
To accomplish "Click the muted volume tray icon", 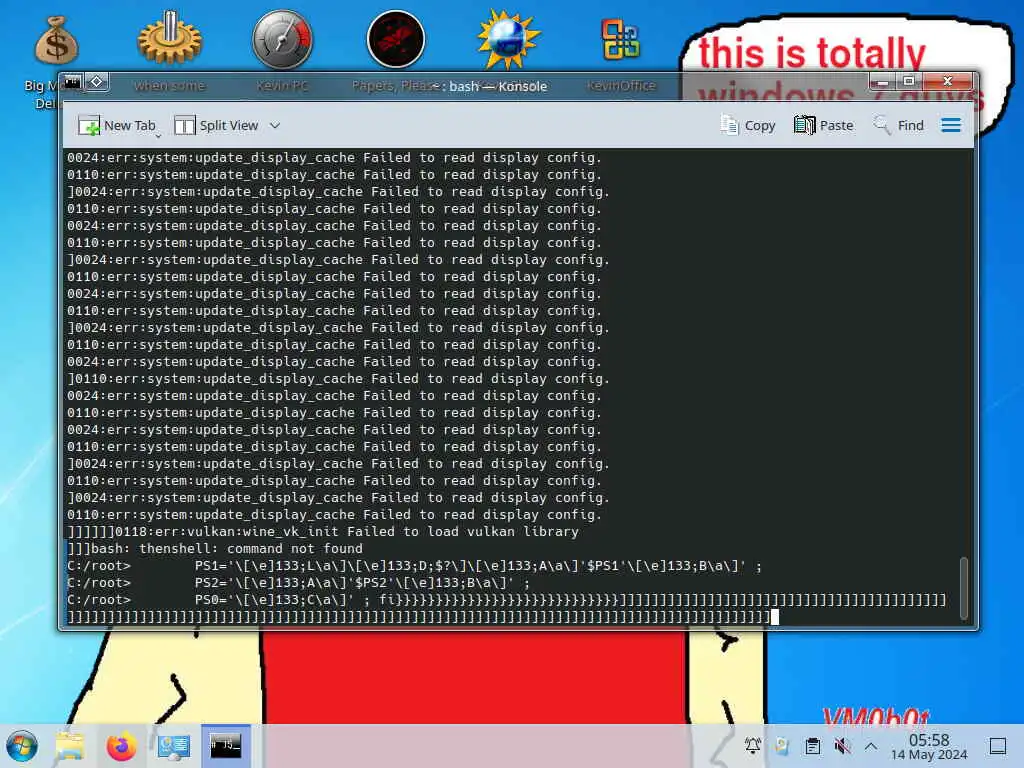I will 842,745.
